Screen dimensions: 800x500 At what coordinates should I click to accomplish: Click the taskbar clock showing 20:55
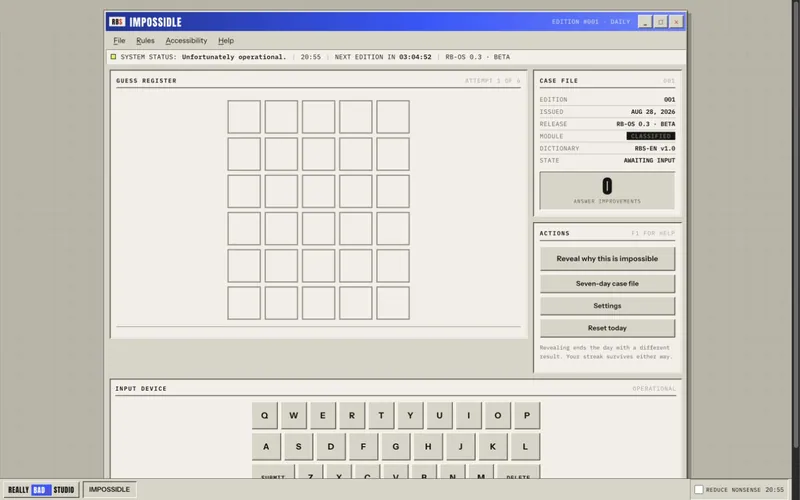click(x=774, y=490)
